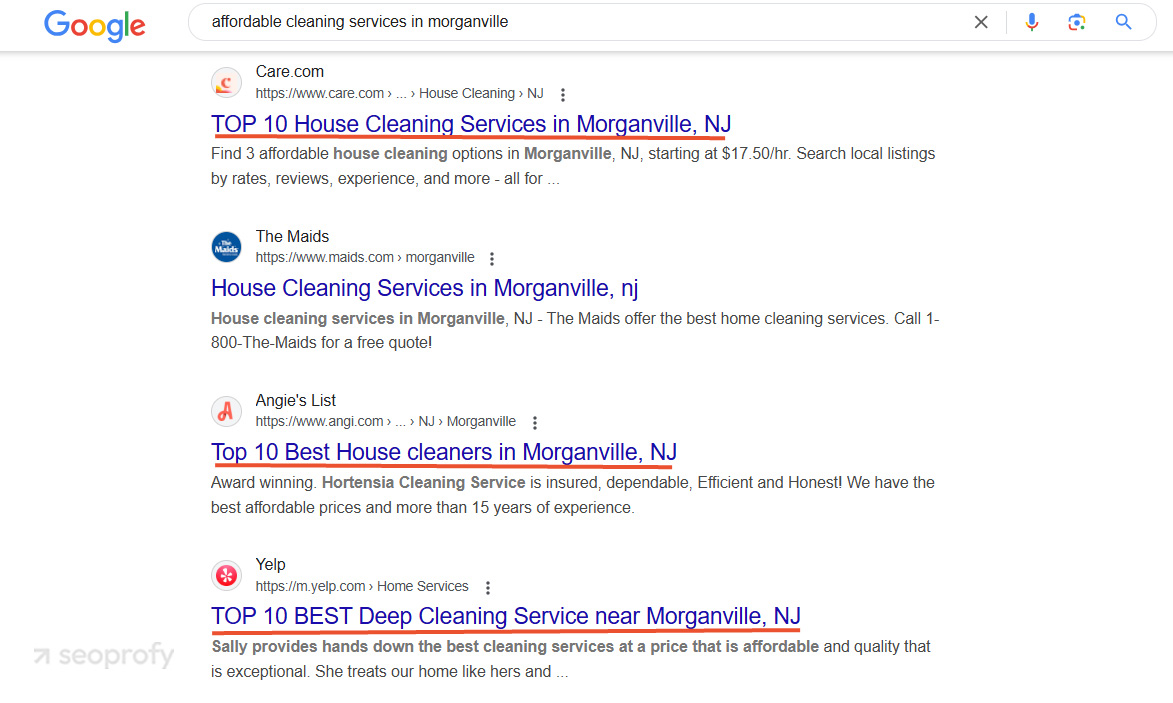This screenshot has width=1173, height=703.
Task: Open House Cleaning Services in Morganville, nj link
Action: pyautogui.click(x=424, y=288)
